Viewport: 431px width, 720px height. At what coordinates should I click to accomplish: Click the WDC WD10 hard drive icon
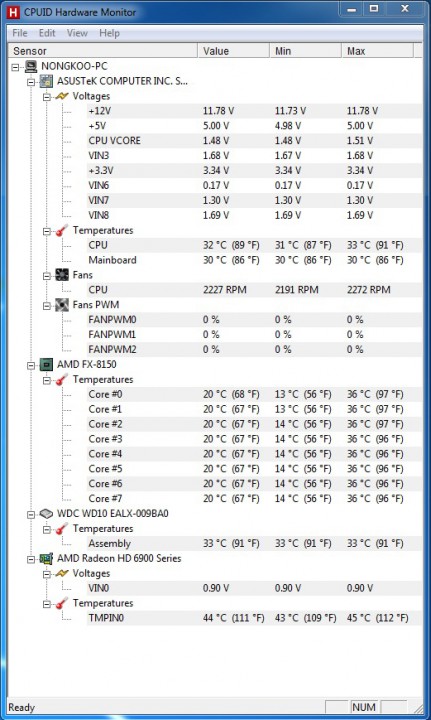point(46,513)
